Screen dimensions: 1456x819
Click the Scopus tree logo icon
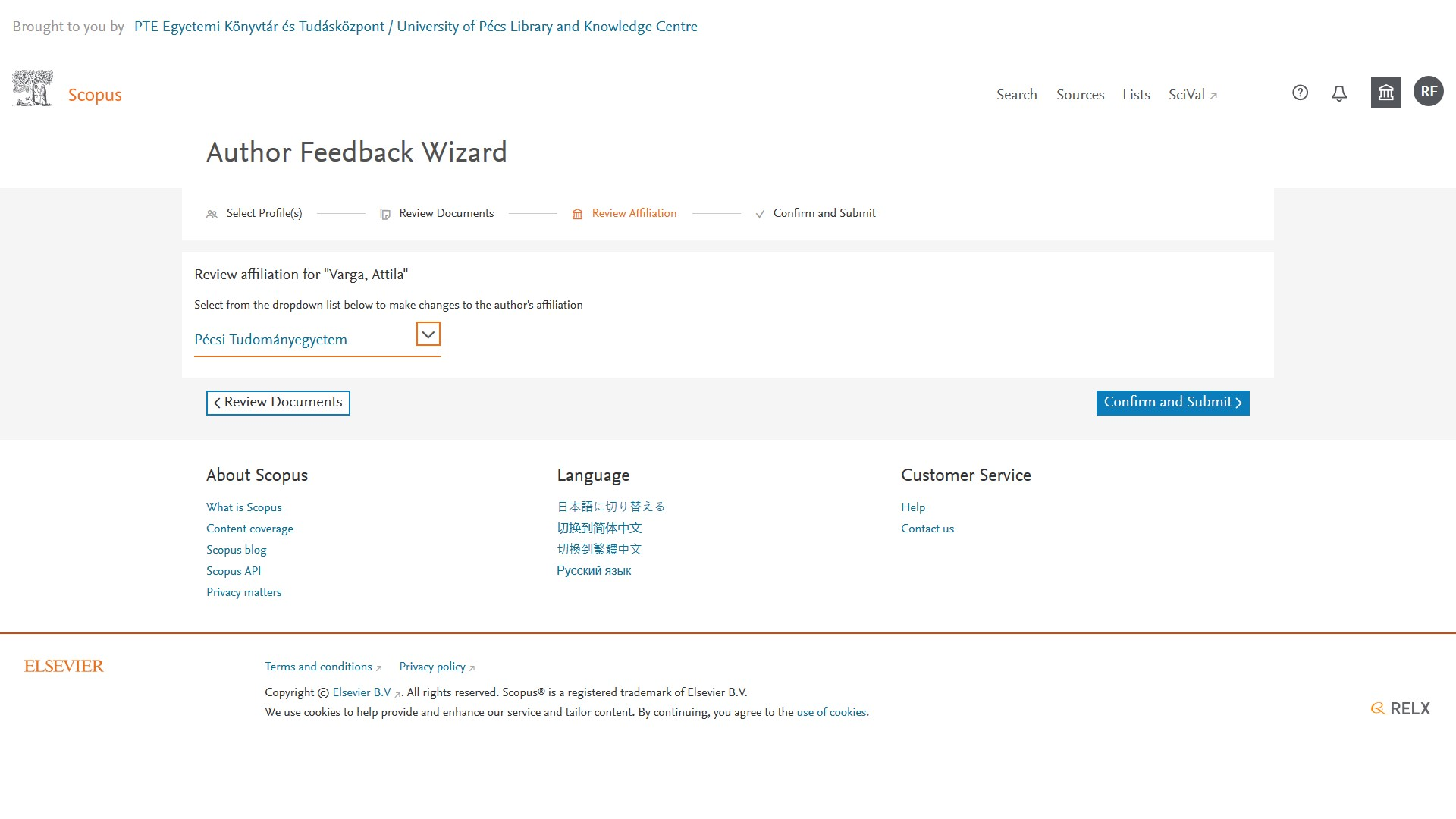[33, 88]
